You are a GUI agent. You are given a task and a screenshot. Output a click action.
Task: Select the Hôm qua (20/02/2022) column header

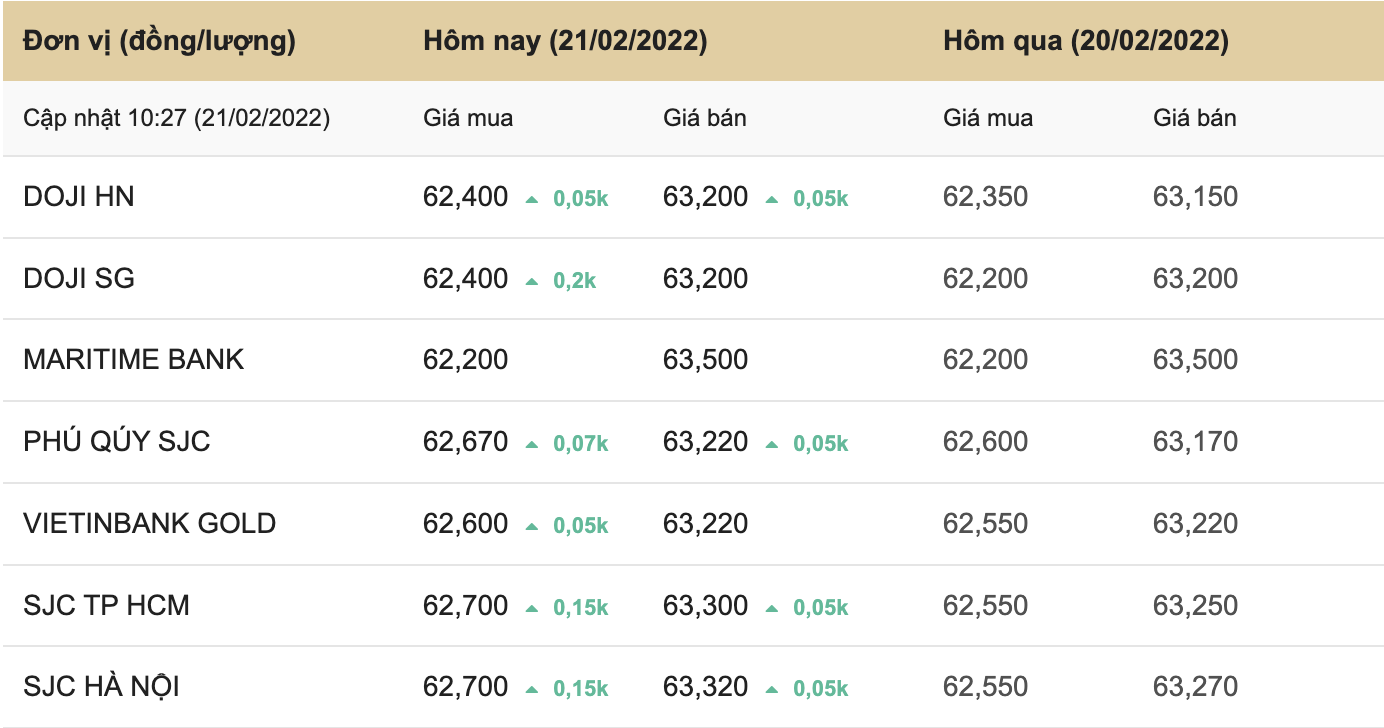pyautogui.click(x=1086, y=41)
